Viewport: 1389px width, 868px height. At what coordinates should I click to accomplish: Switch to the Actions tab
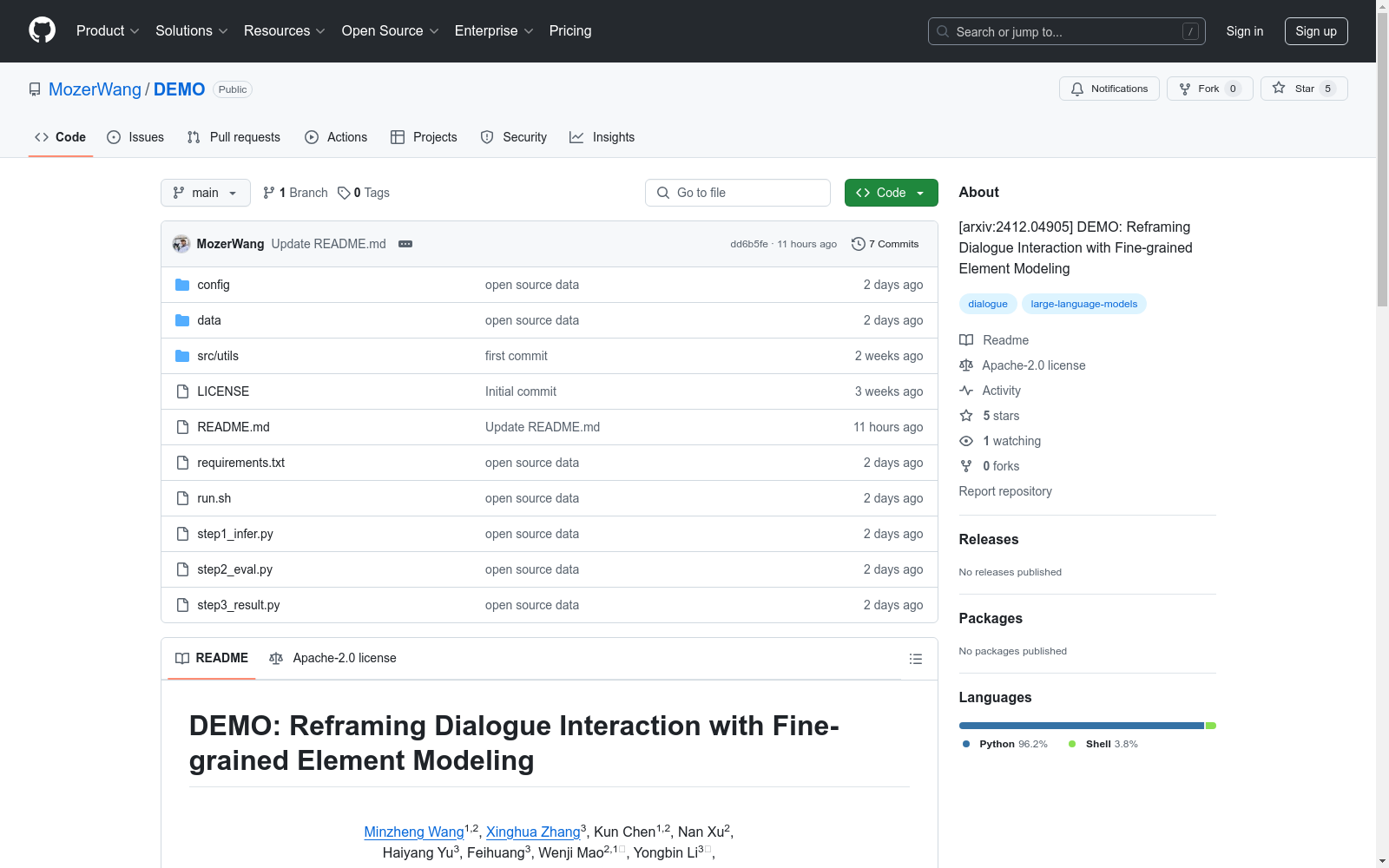336,137
